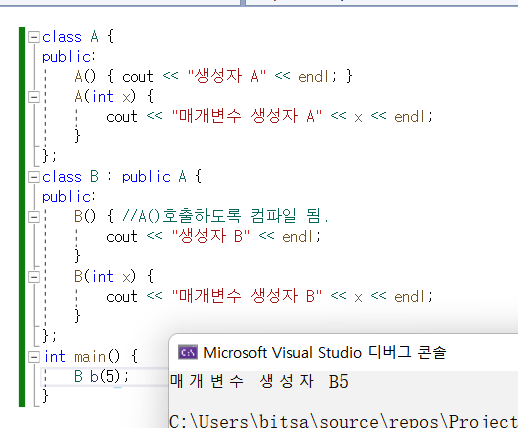Click the string "생성자 B" in code
This screenshot has width=518, height=428.
pos(211,236)
